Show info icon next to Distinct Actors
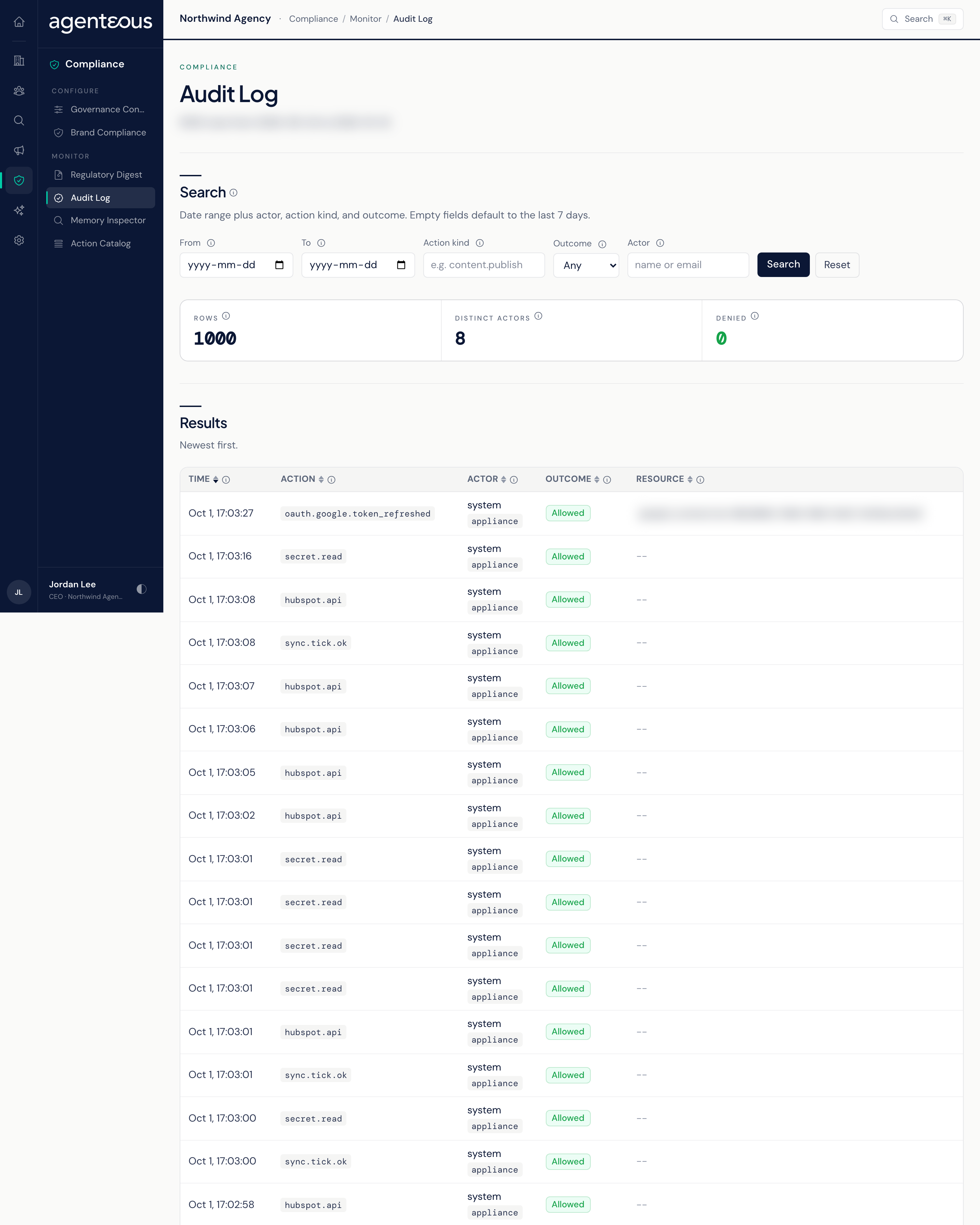Viewport: 980px width, 1225px height. 539,316
